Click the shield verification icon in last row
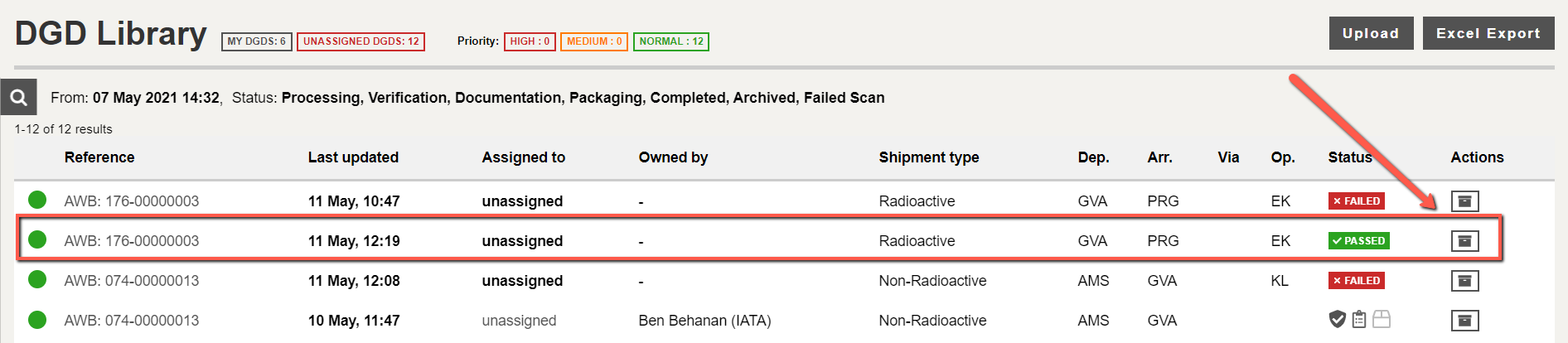The width and height of the screenshot is (1568, 343). point(1337,319)
